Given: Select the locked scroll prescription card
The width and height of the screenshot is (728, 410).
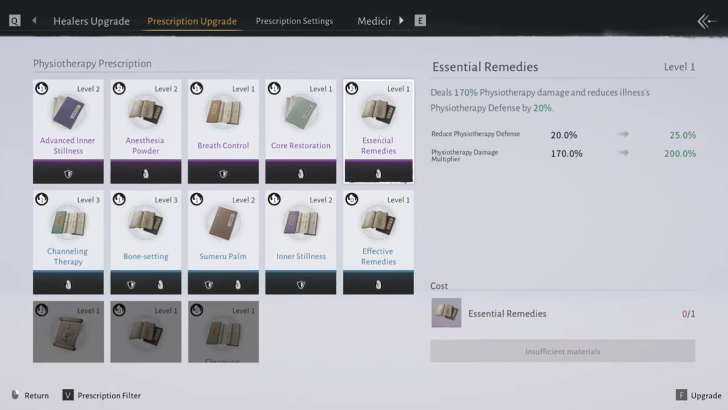Looking at the screenshot, I should click(68, 332).
